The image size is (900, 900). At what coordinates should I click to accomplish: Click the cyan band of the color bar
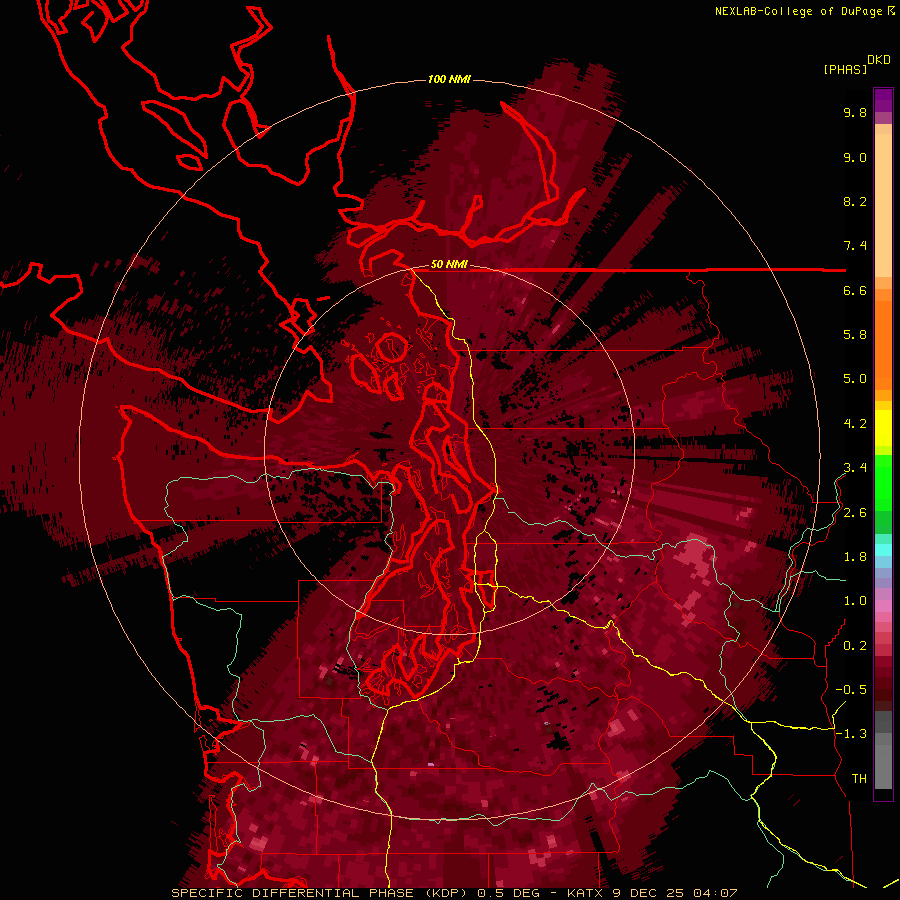(883, 550)
